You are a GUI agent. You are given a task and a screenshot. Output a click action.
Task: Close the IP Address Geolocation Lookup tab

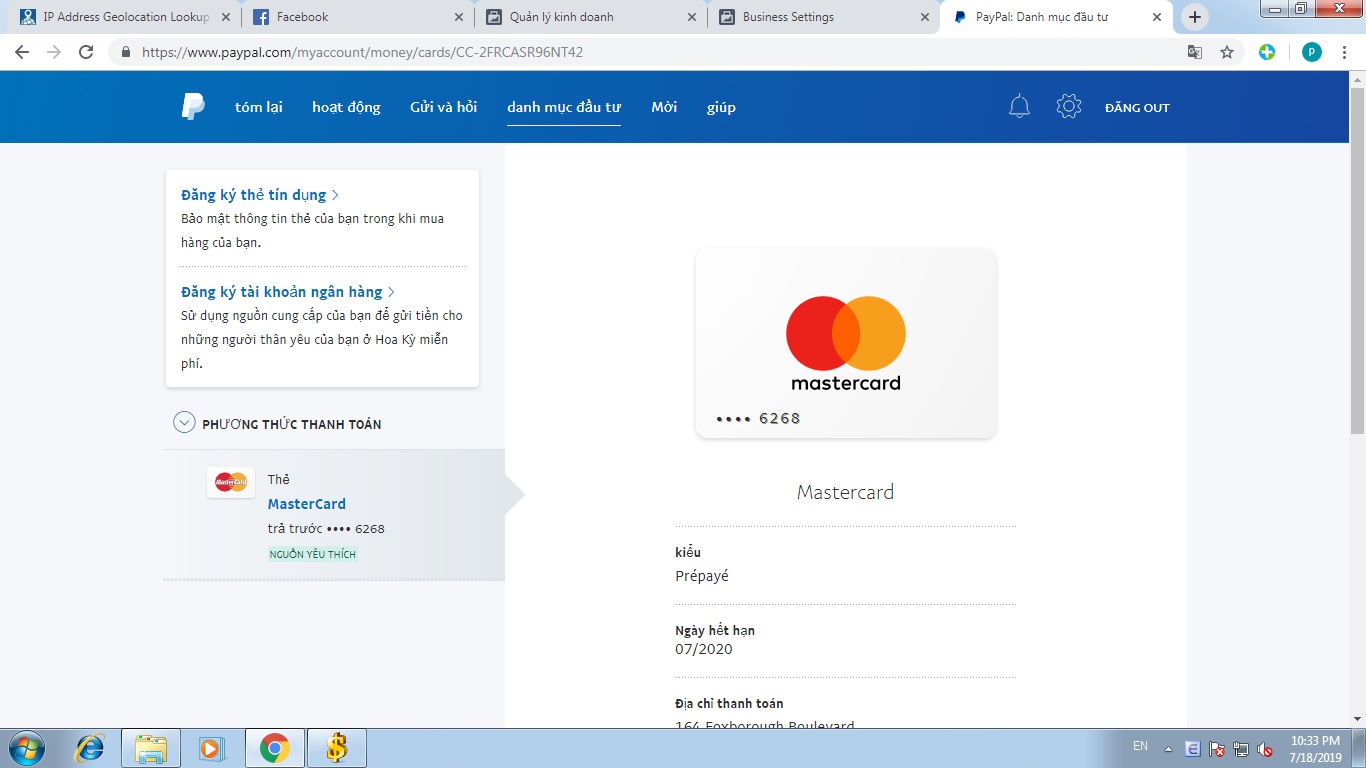pyautogui.click(x=225, y=17)
